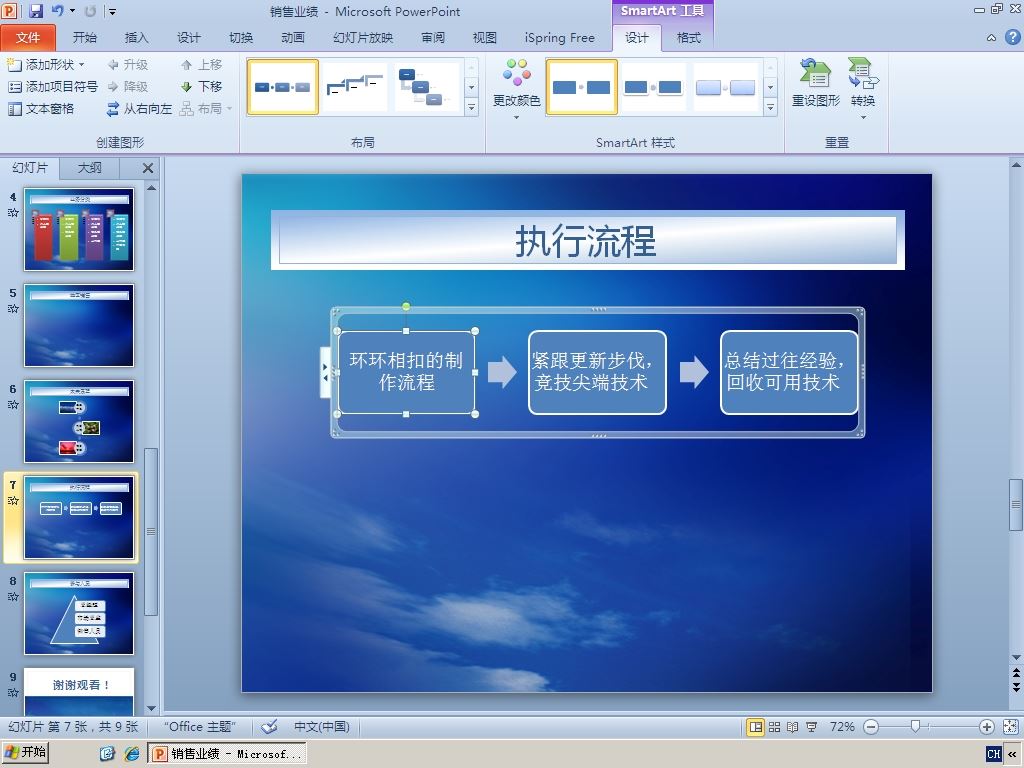This screenshot has height=768, width=1024.
Task: Click the slide title 执行流程
Action: (586, 240)
